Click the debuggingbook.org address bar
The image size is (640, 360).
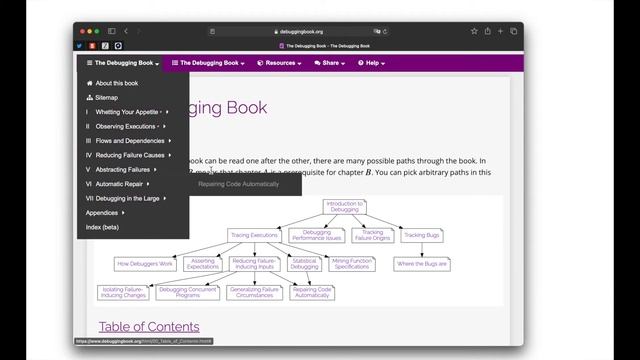click(299, 31)
